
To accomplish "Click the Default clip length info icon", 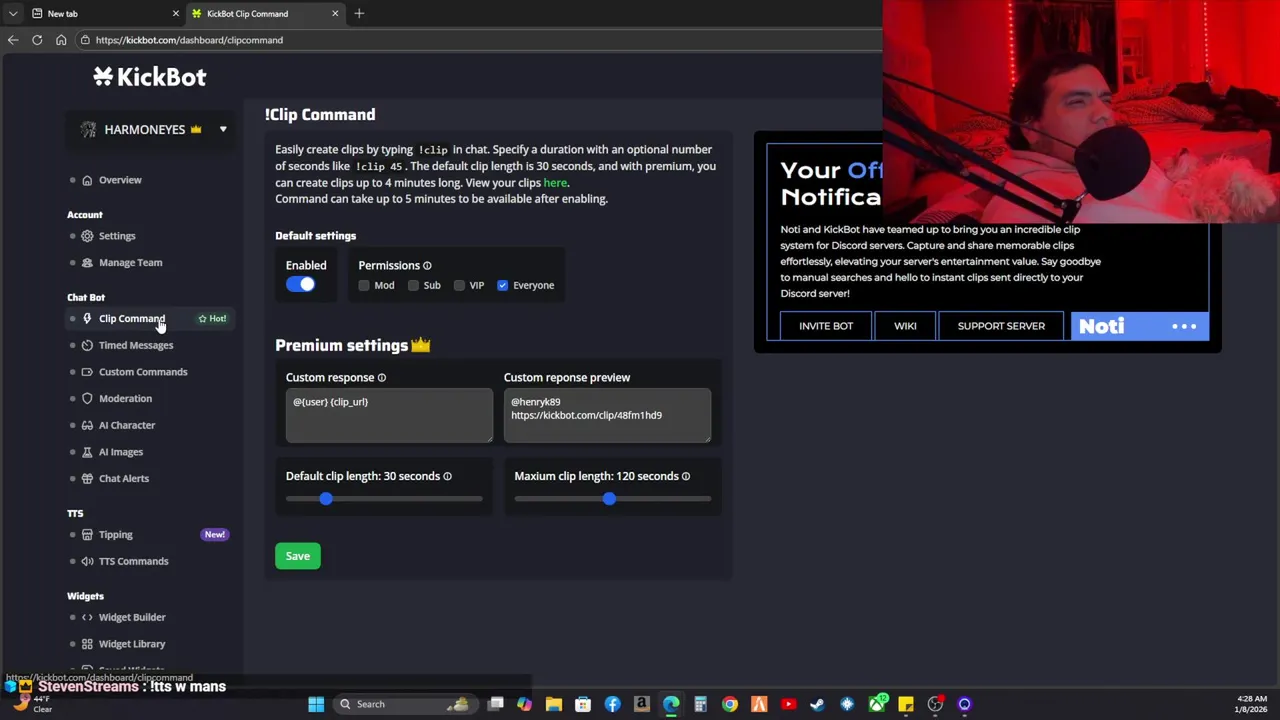I will [447, 476].
